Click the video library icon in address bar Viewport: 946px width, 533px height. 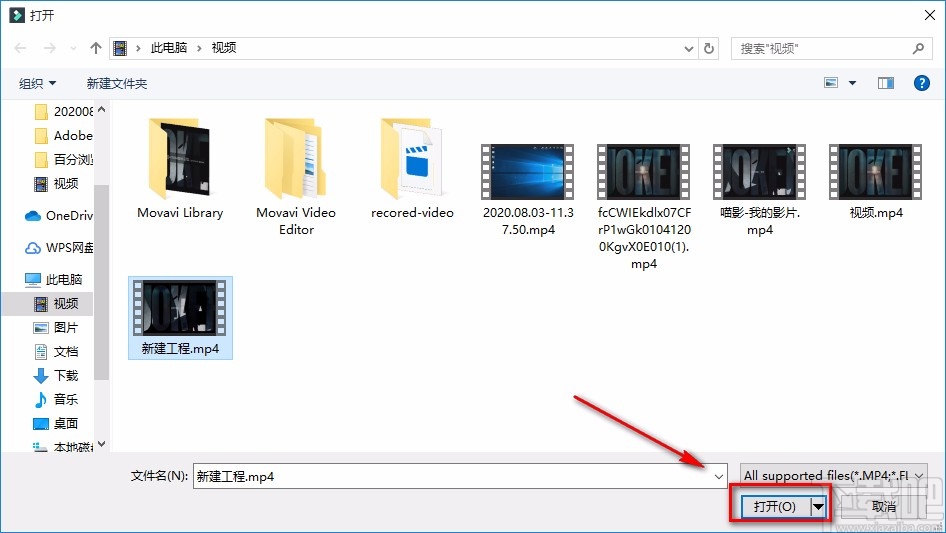(x=120, y=48)
